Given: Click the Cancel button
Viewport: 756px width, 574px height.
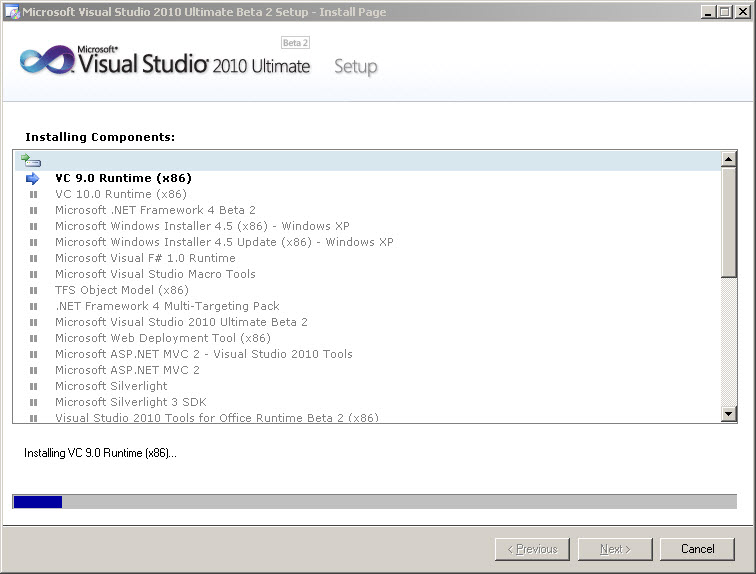Looking at the screenshot, I should tap(697, 549).
